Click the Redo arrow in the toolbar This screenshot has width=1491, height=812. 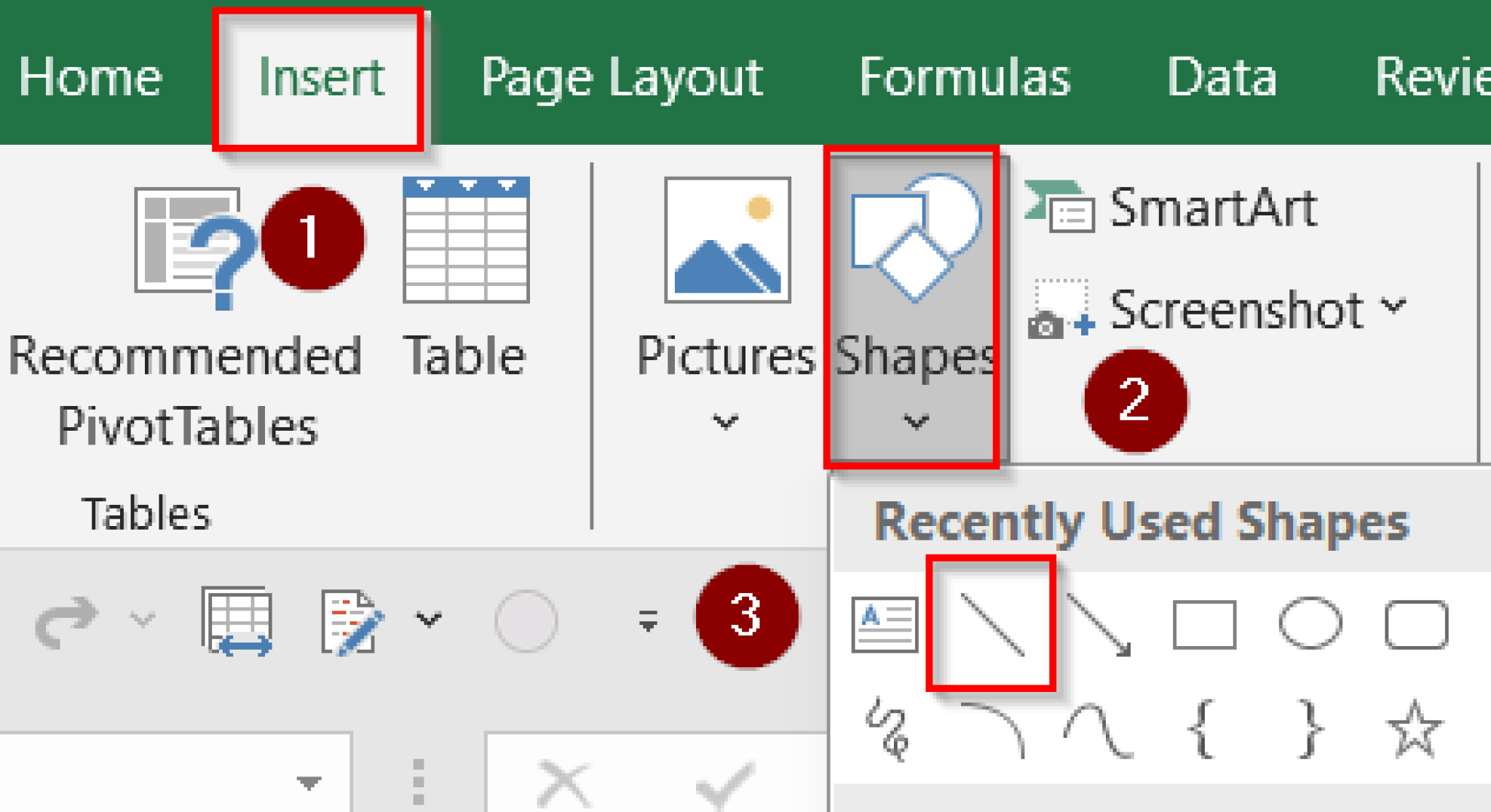coord(67,616)
